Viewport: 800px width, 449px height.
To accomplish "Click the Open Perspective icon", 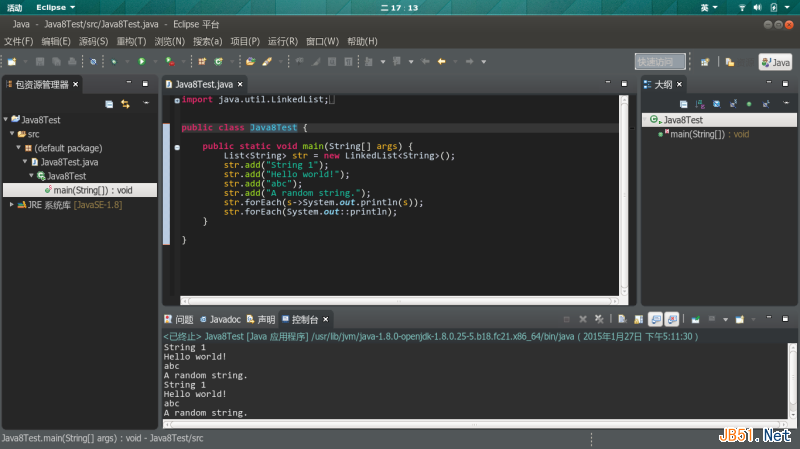I will 705,62.
